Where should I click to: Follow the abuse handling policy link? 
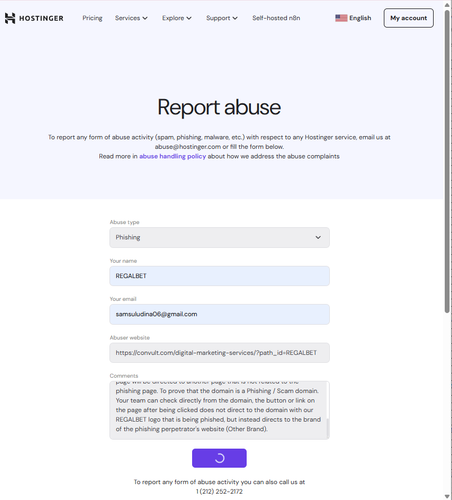tap(172, 156)
